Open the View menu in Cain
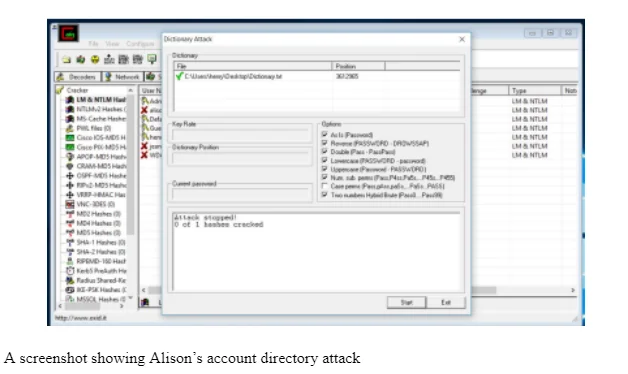Image resolution: width=628 pixels, height=374 pixels. coord(112,44)
